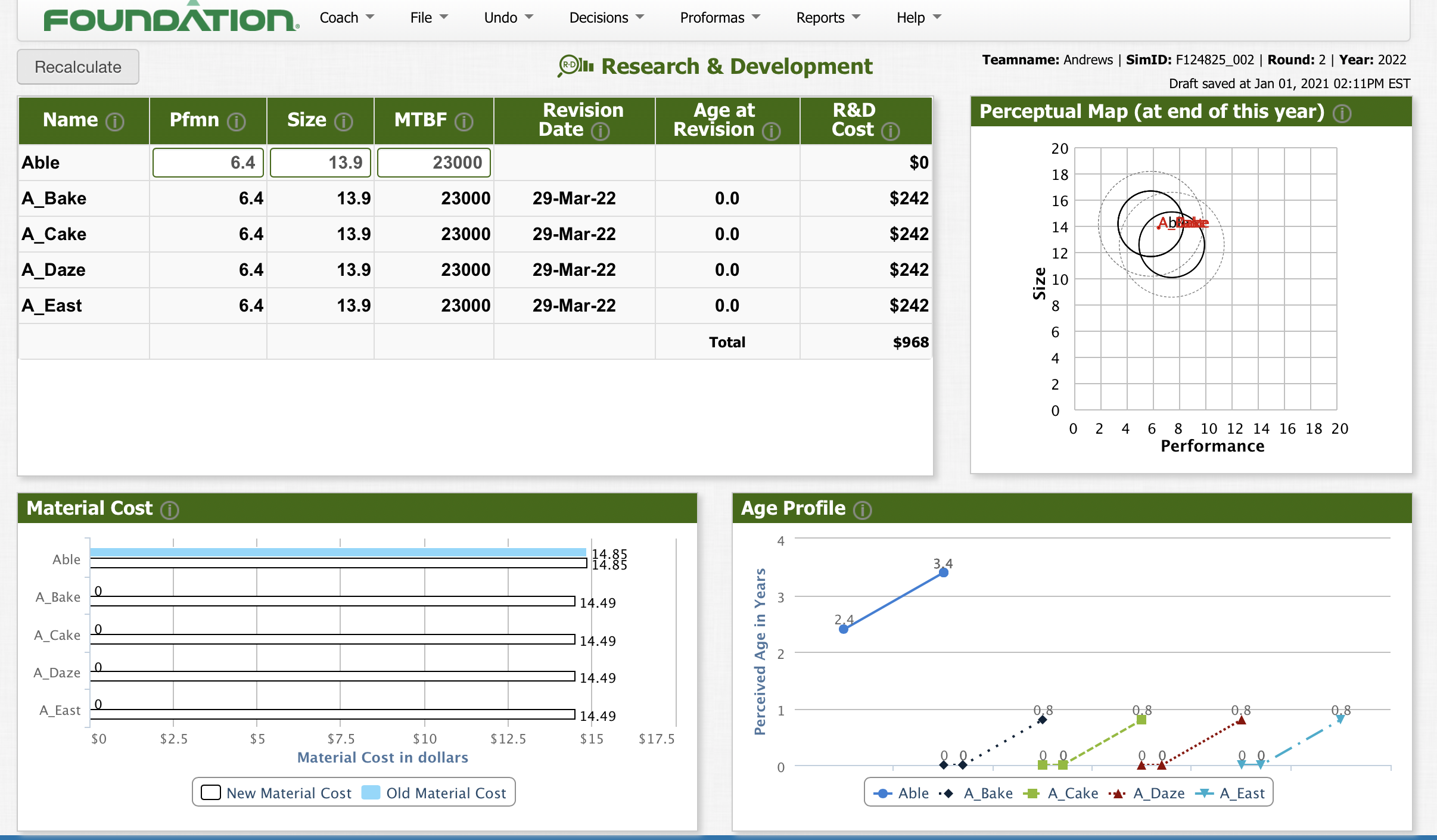
Task: Click the Size column info icon
Action: (x=344, y=122)
